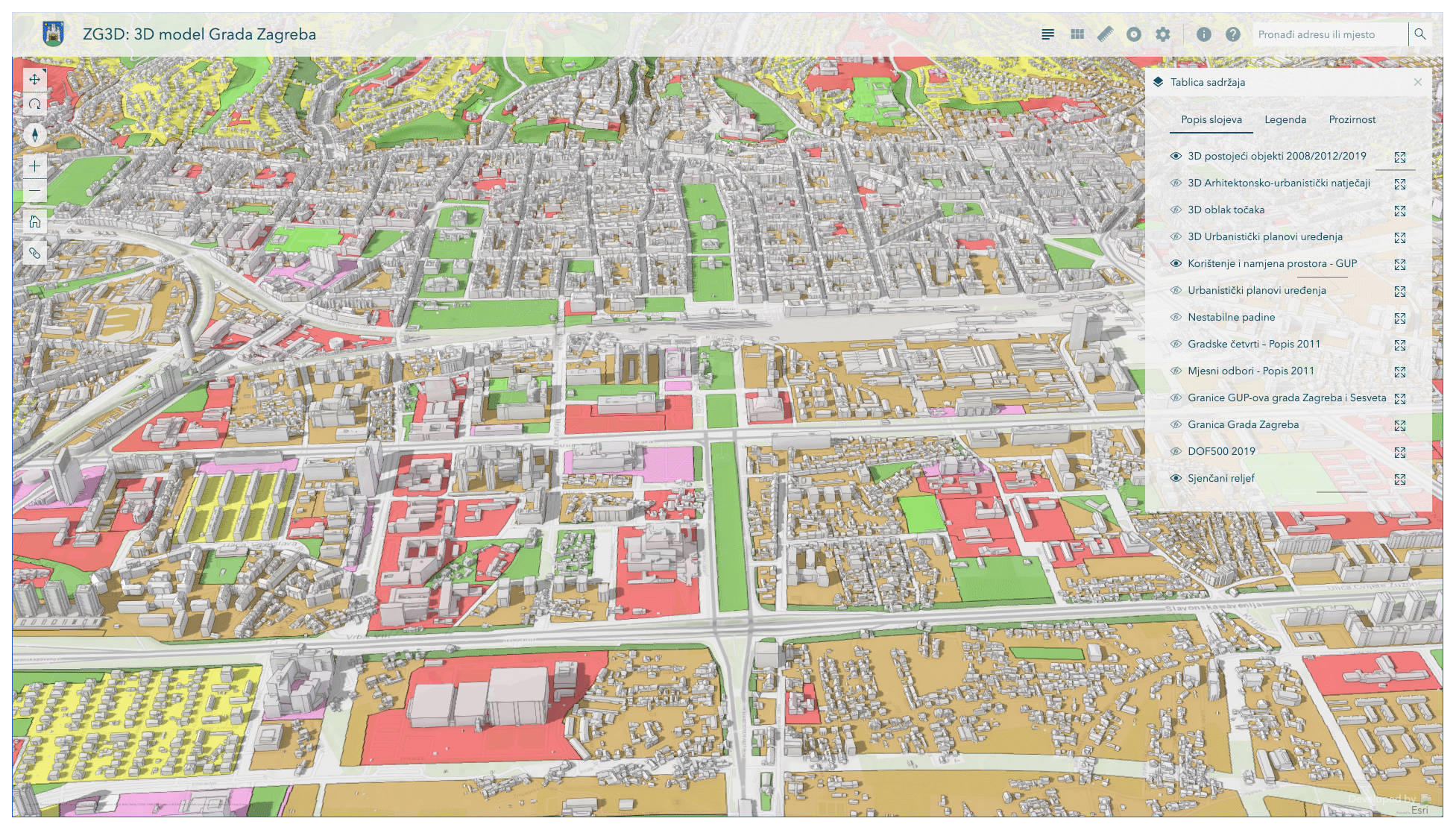
Task: Switch to the Legenda tab
Action: pyautogui.click(x=1285, y=119)
